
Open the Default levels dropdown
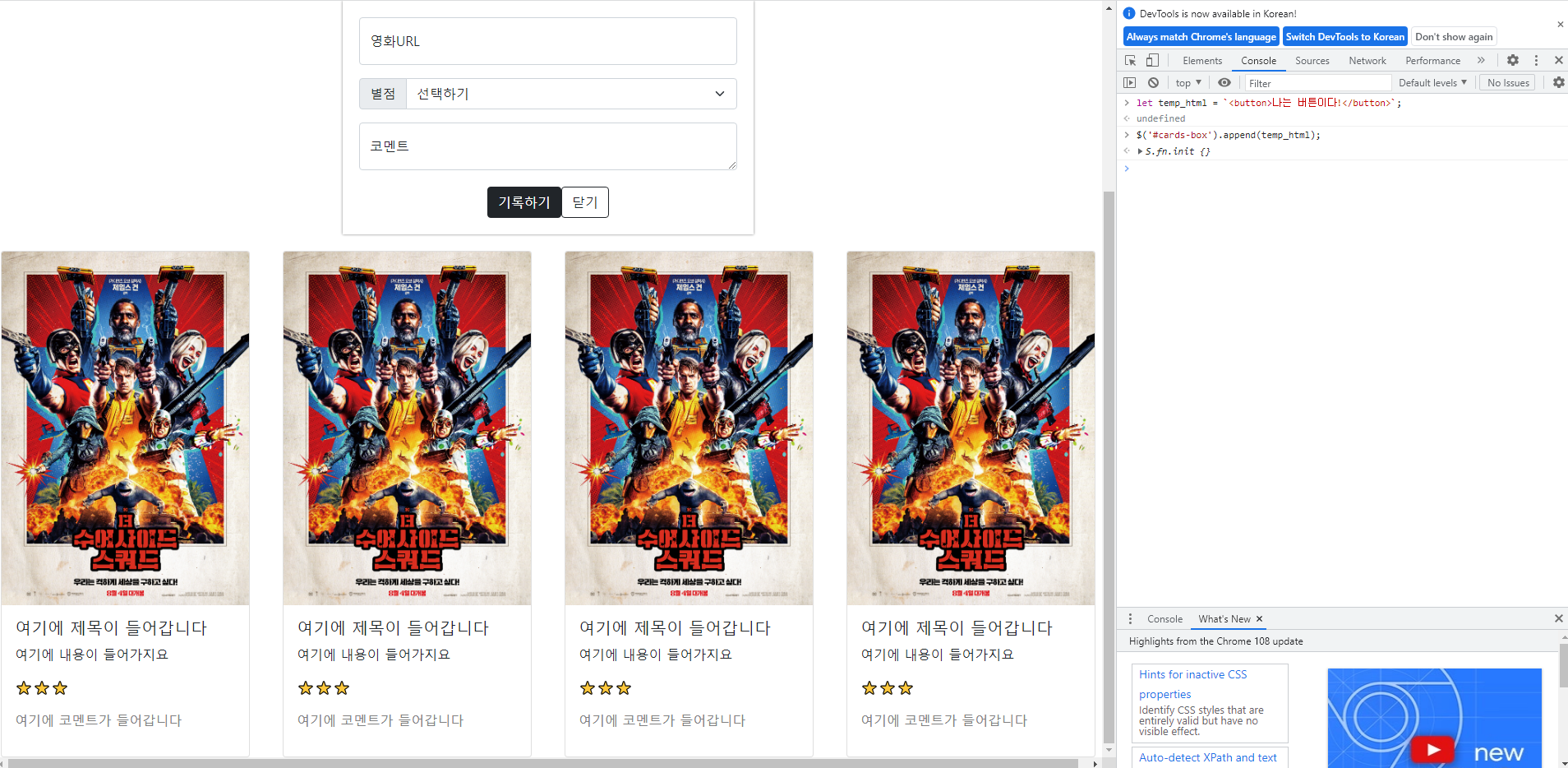1432,82
